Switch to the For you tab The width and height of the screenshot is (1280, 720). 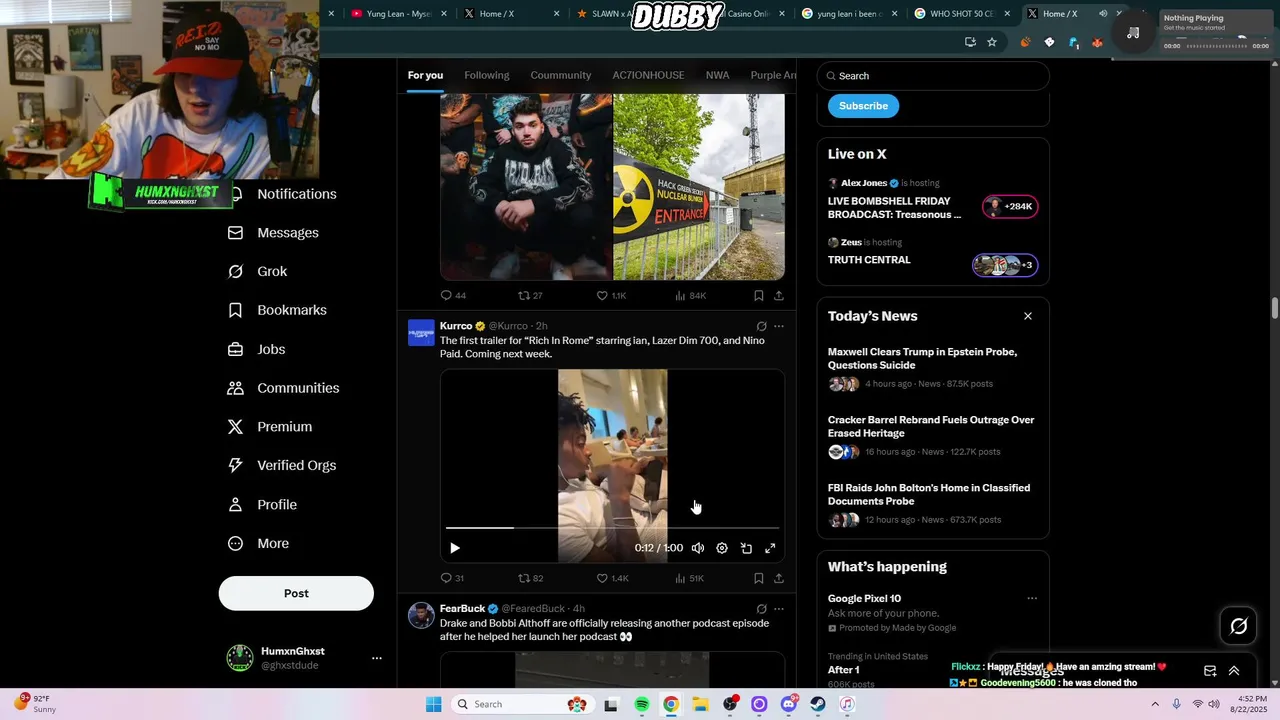coord(425,75)
